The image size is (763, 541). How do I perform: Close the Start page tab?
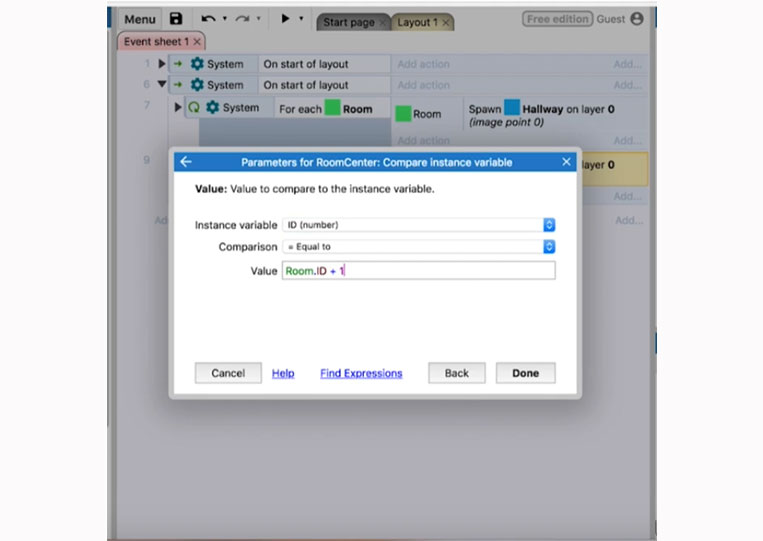click(x=383, y=22)
